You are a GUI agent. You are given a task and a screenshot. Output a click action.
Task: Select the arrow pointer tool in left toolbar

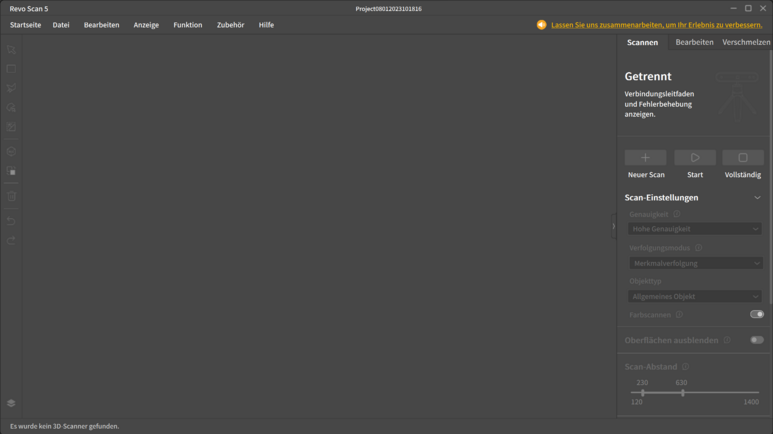pos(11,50)
